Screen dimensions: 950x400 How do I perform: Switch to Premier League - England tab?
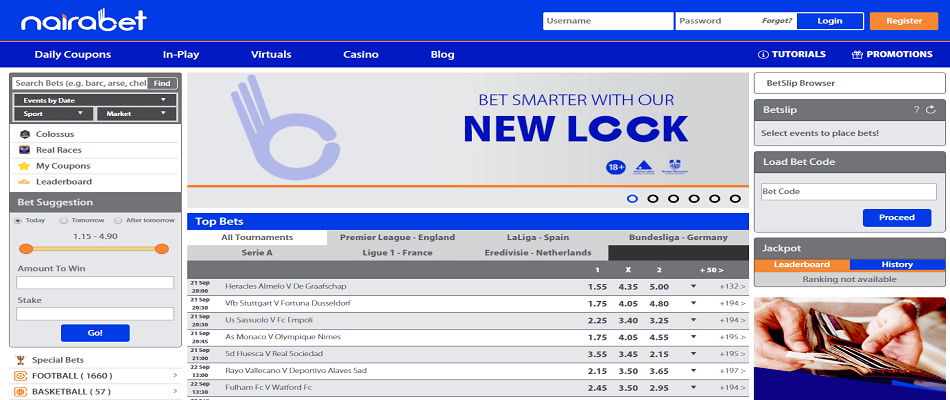pyautogui.click(x=397, y=238)
